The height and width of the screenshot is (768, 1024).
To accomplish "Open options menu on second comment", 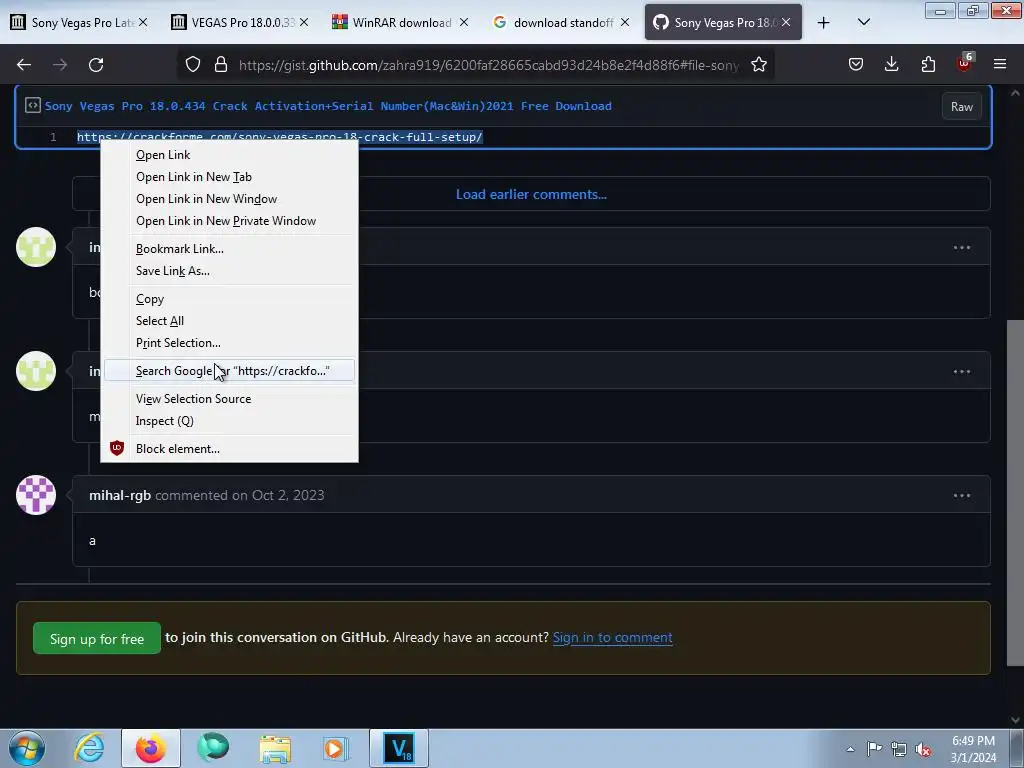I will [x=961, y=372].
